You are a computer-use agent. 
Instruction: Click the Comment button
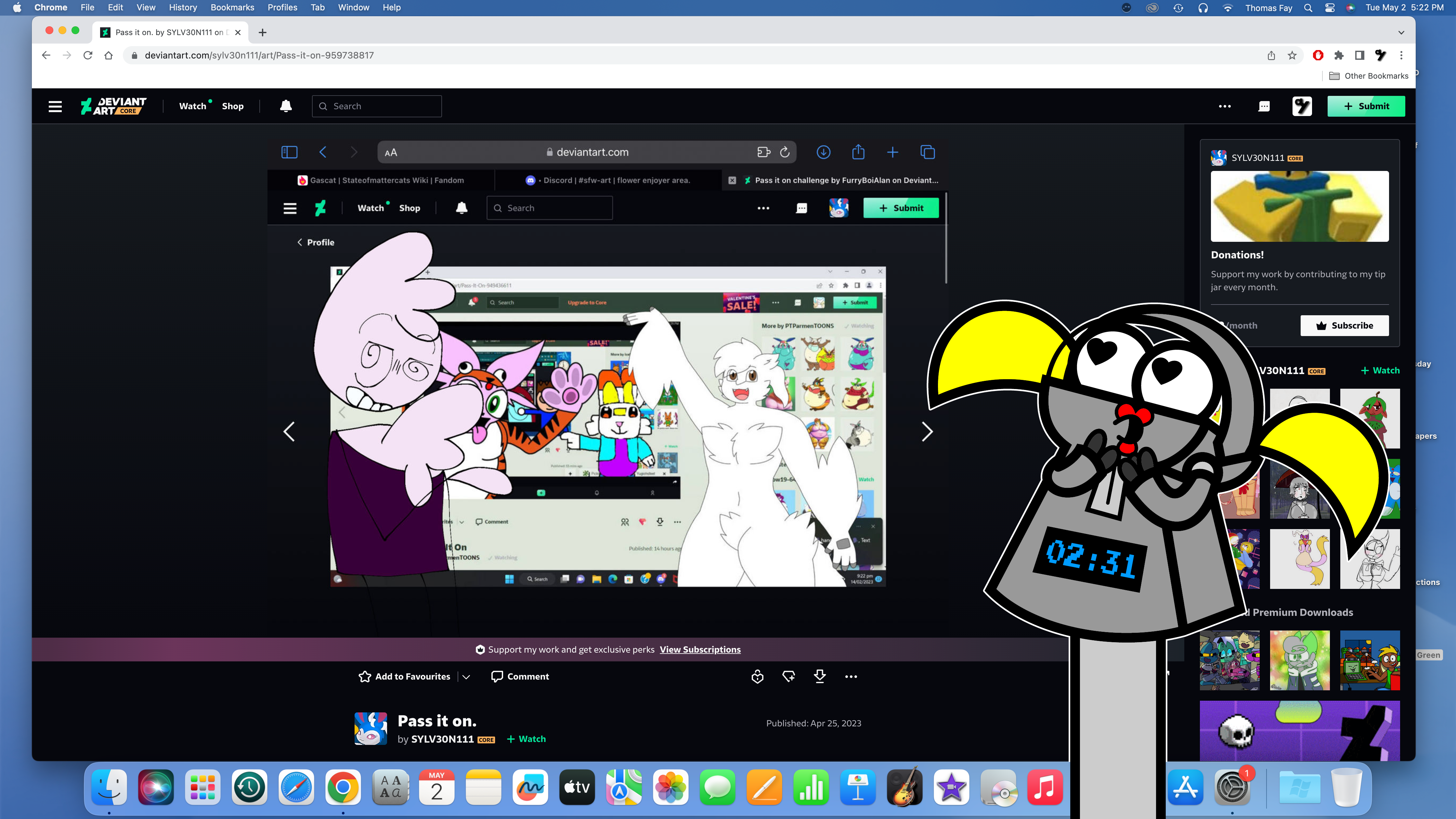(x=520, y=677)
